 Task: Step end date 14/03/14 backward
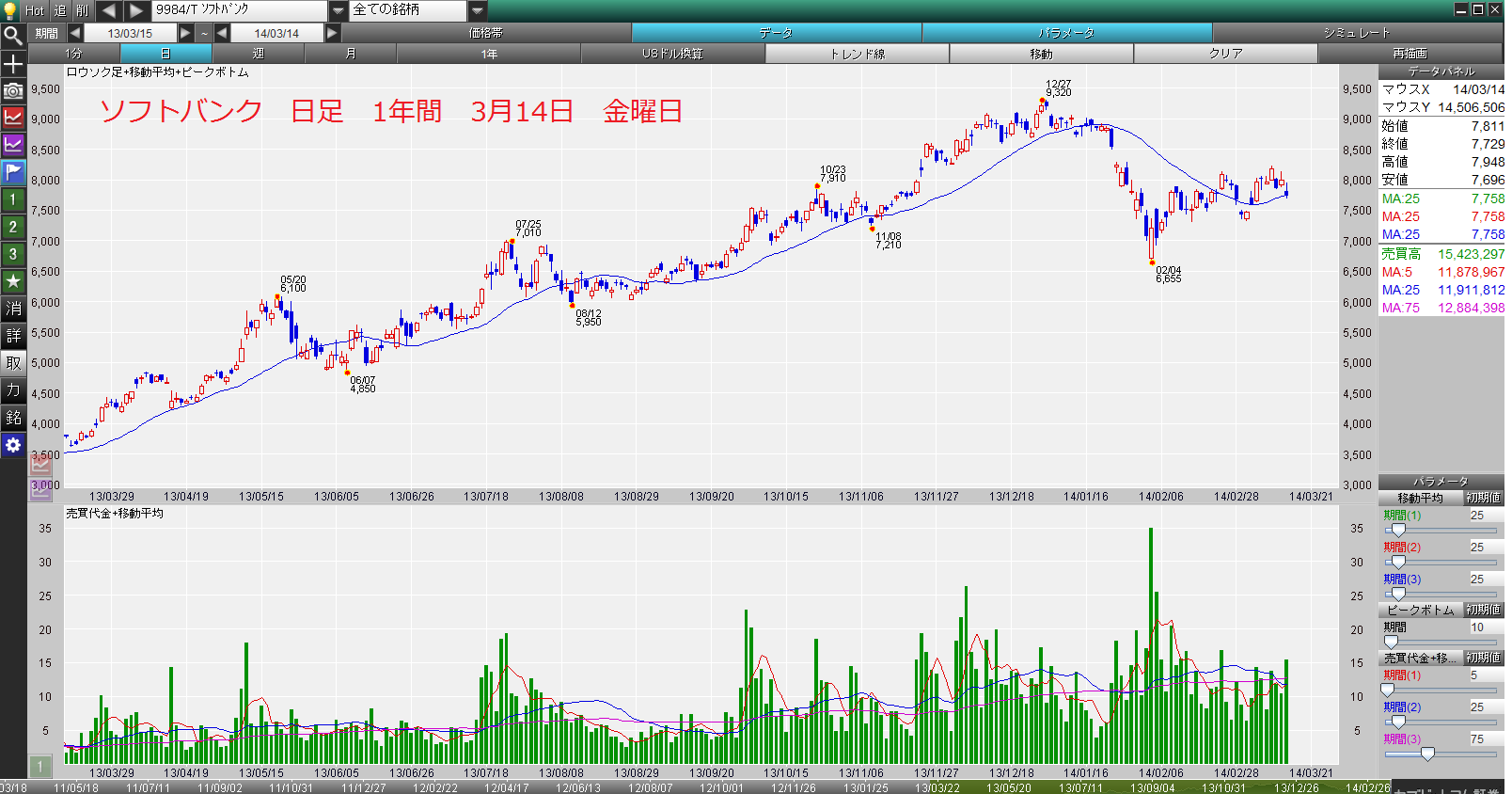click(x=222, y=33)
